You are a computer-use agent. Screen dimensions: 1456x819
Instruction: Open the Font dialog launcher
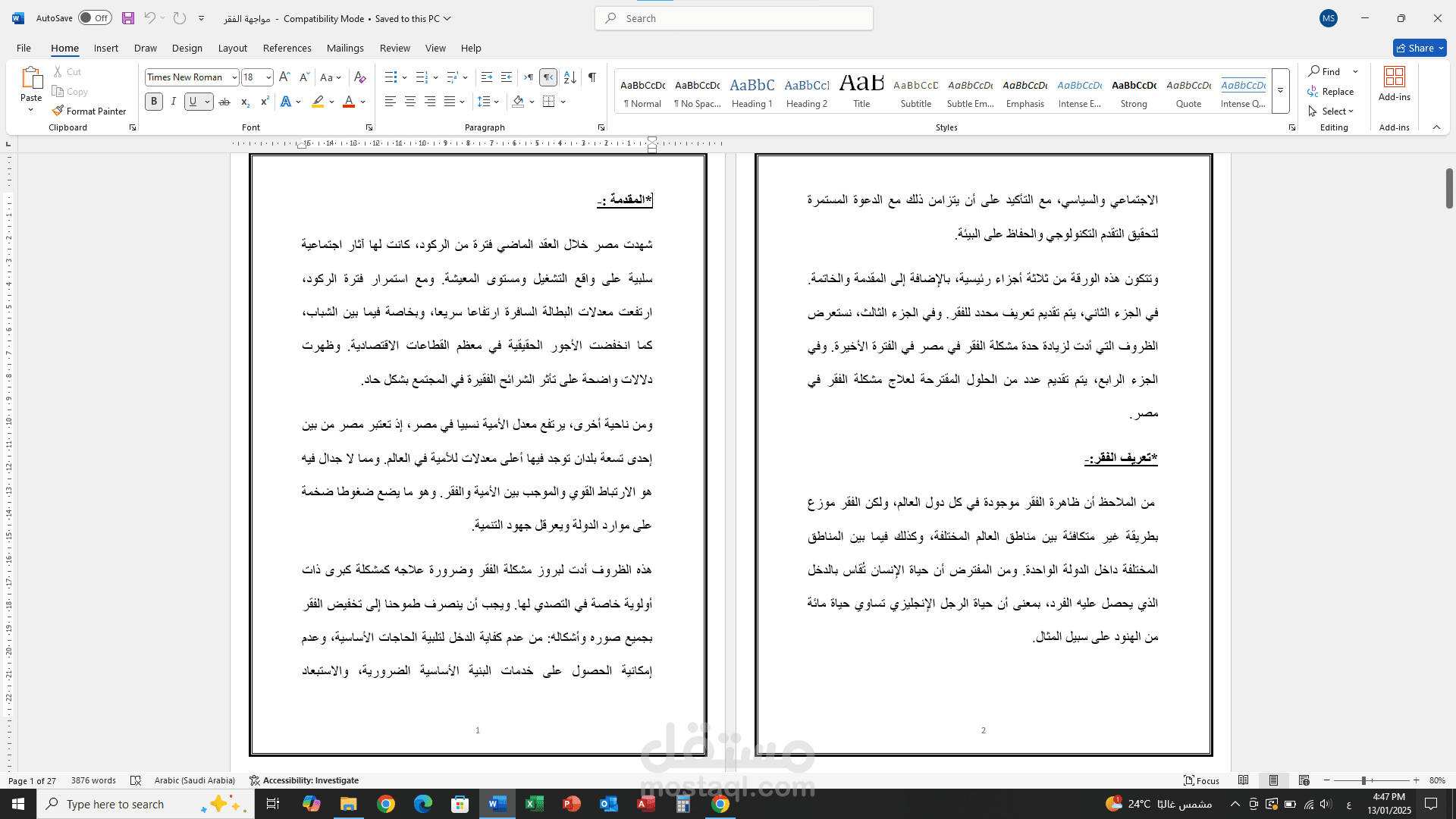point(369,127)
